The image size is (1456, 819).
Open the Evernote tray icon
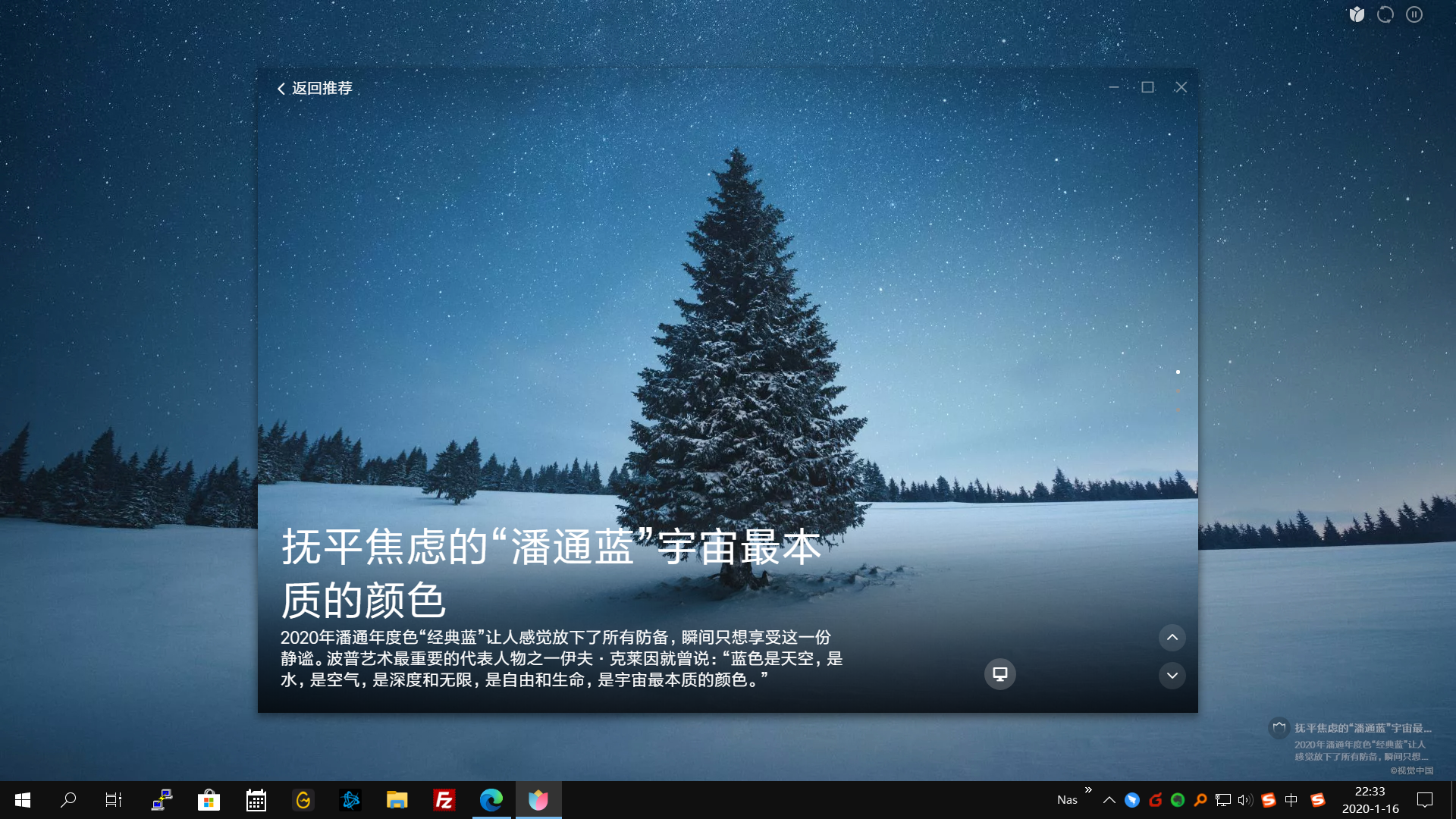pyautogui.click(x=1178, y=800)
